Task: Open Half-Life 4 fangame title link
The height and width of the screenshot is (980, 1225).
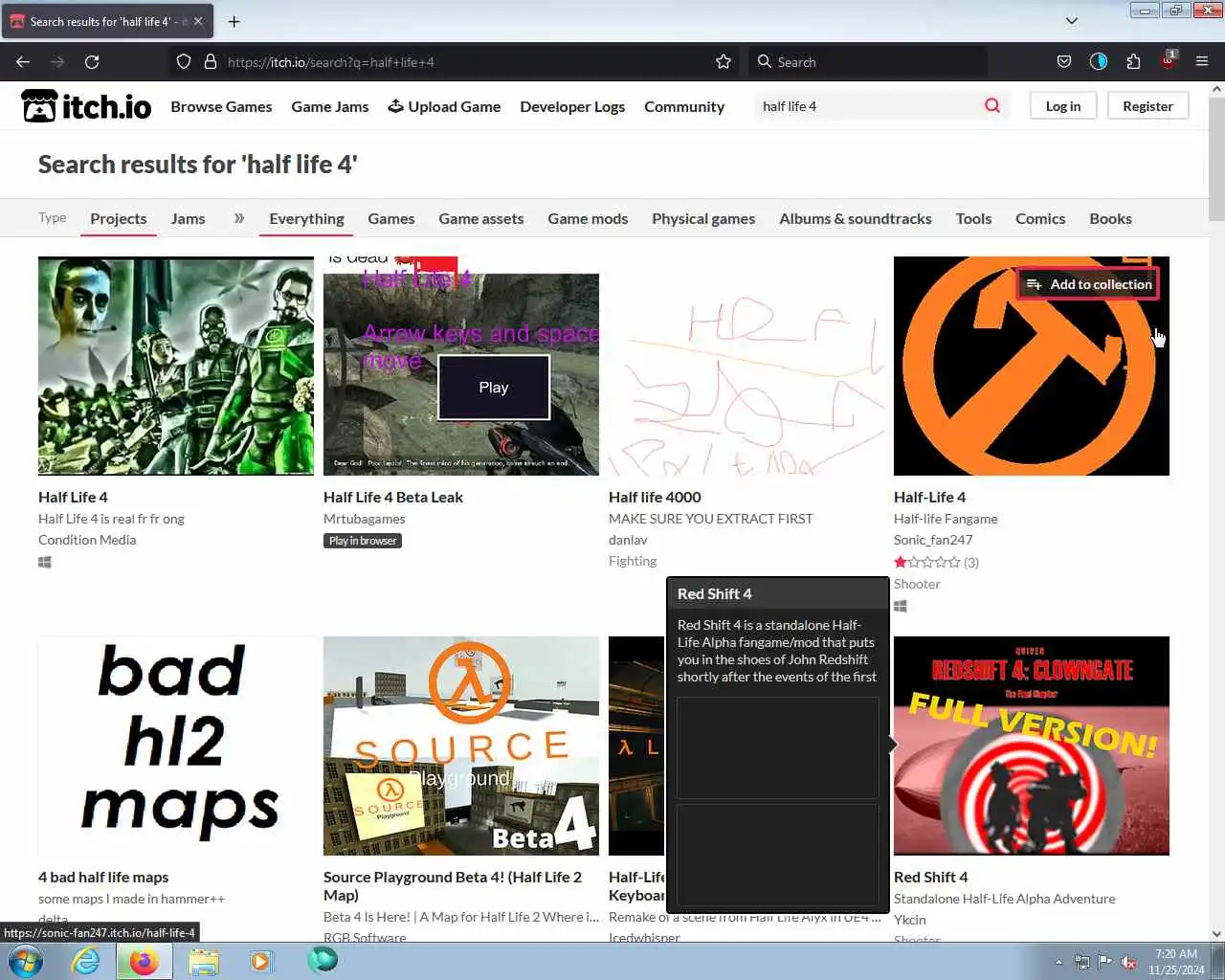Action: [x=930, y=497]
